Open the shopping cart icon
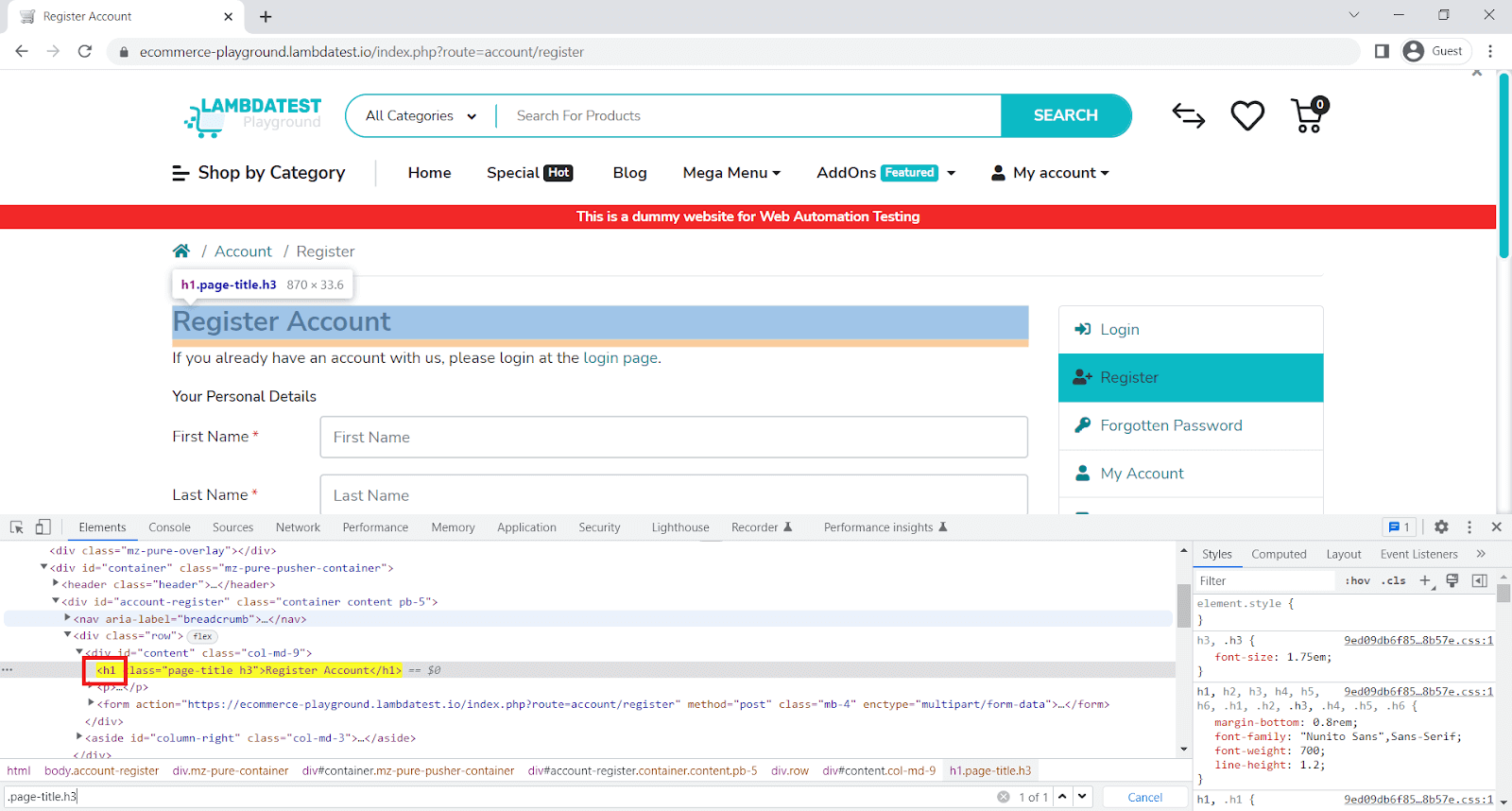Image resolution: width=1512 pixels, height=811 pixels. [1309, 115]
